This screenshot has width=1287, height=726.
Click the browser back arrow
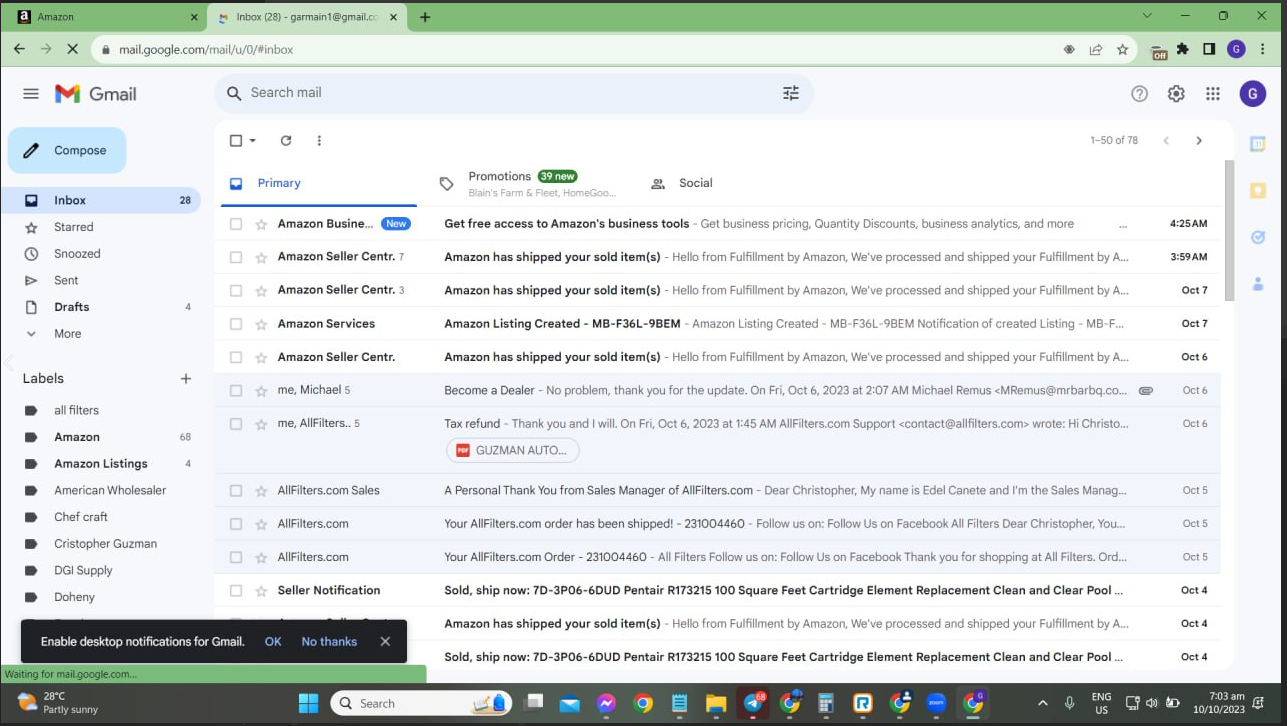coord(20,49)
